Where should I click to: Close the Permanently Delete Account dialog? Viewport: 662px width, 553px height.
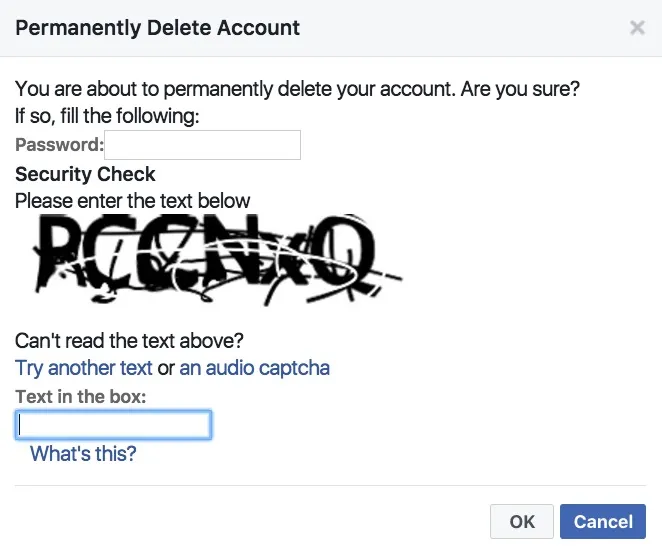click(637, 28)
